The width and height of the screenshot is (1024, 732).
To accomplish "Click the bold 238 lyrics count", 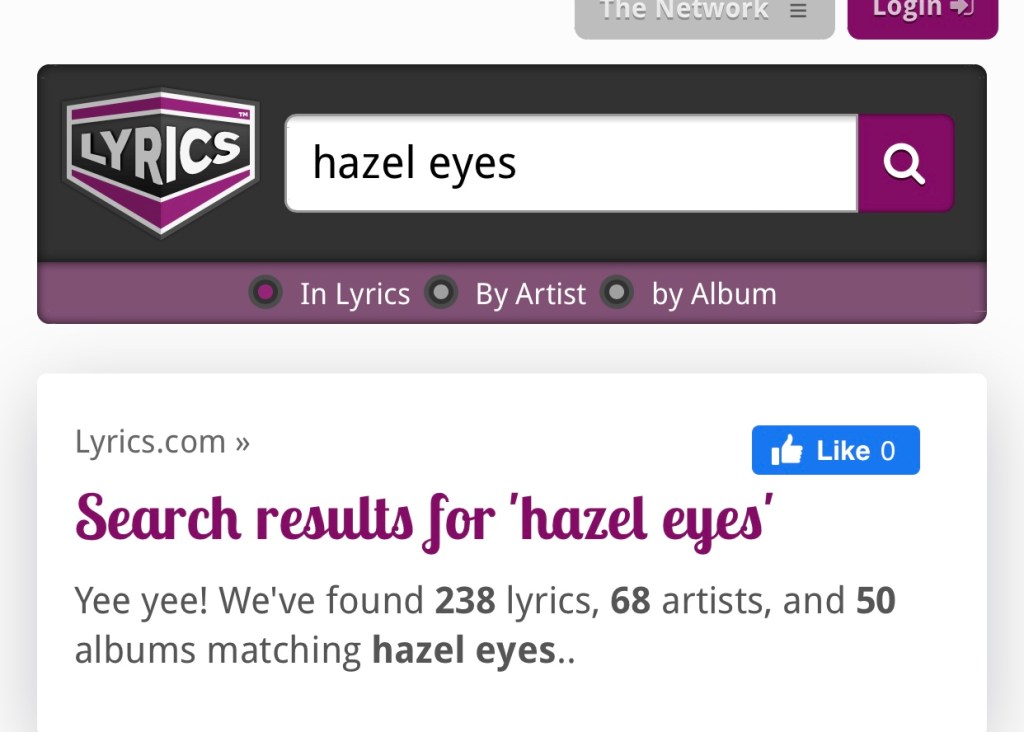I will pyautogui.click(x=465, y=601).
